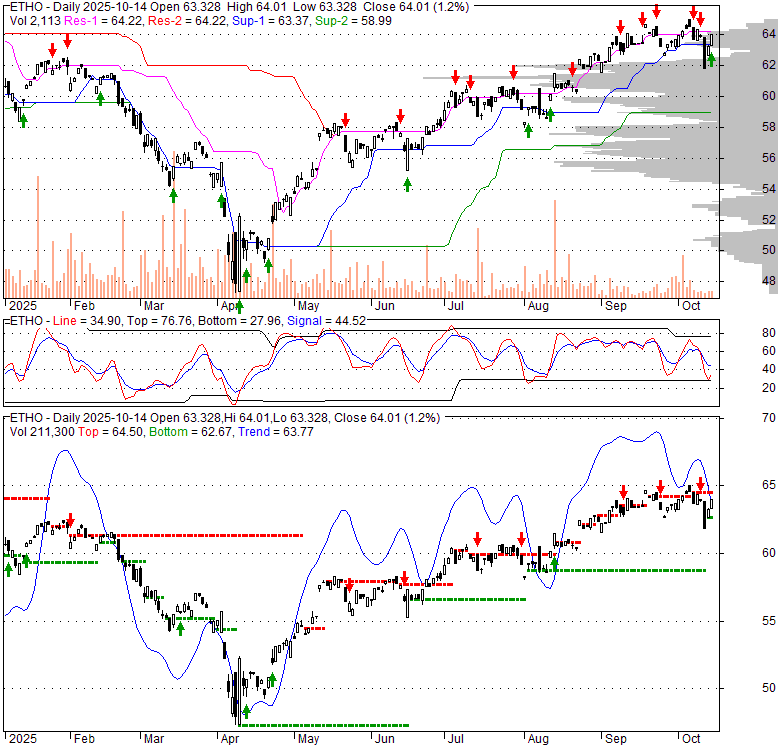The image size is (780, 745).
Task: Click the 55 price label on bottom chart axis
Action: (x=769, y=621)
